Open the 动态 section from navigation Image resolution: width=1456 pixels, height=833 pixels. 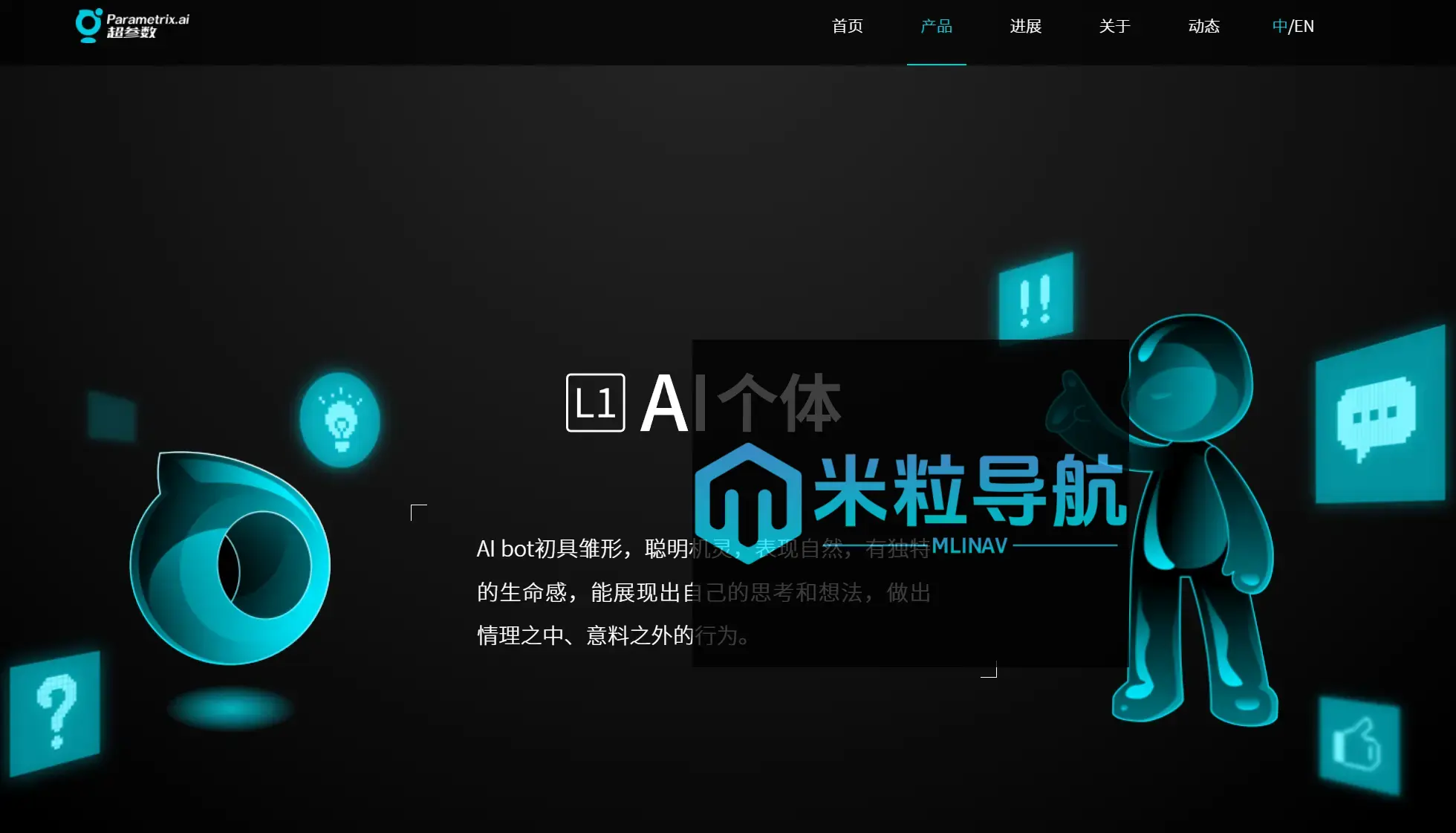pos(1203,26)
